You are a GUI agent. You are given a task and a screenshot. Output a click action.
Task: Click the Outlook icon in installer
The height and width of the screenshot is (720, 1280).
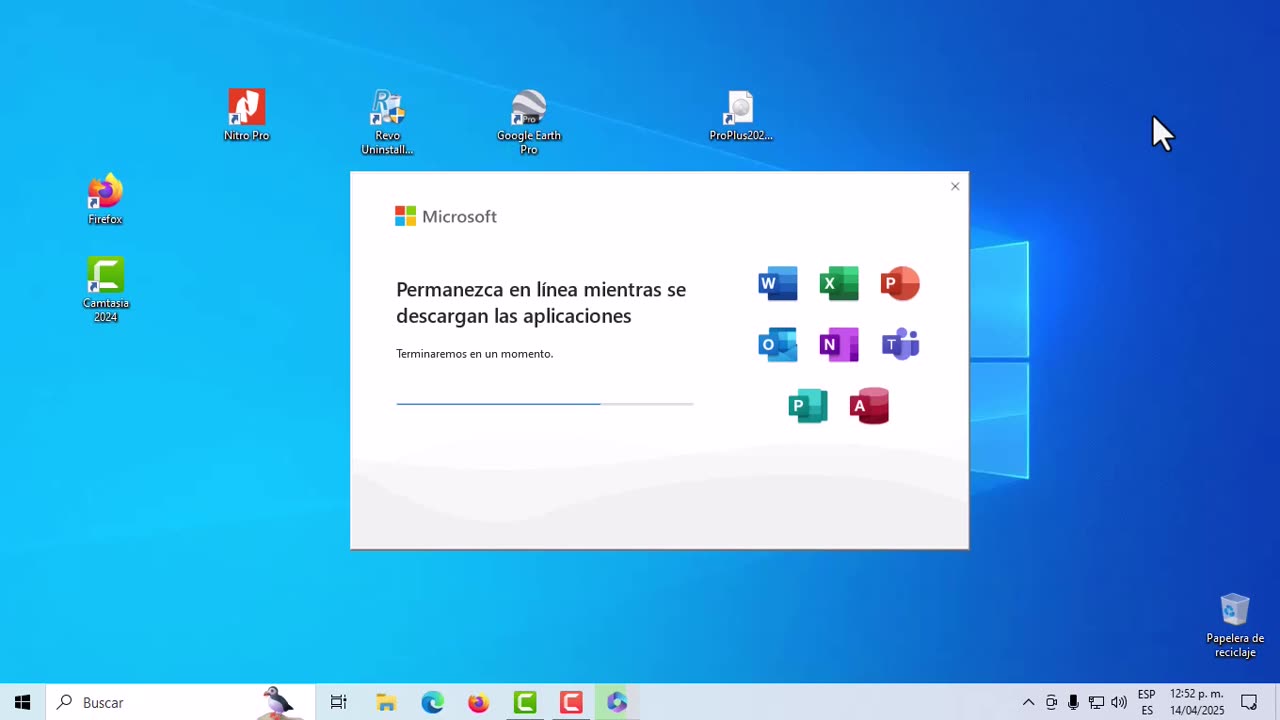click(x=778, y=345)
